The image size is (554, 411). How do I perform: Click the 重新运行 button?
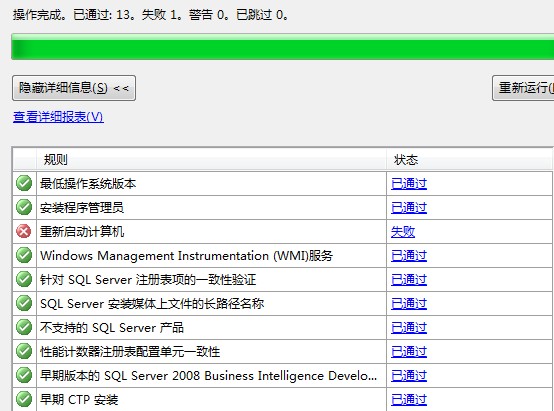pyautogui.click(x=523, y=88)
